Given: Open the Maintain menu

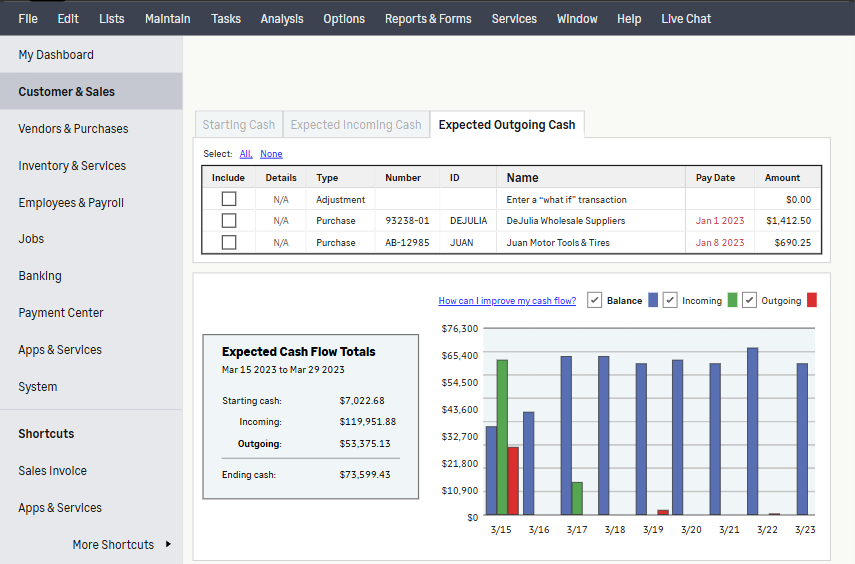Looking at the screenshot, I should [x=167, y=19].
